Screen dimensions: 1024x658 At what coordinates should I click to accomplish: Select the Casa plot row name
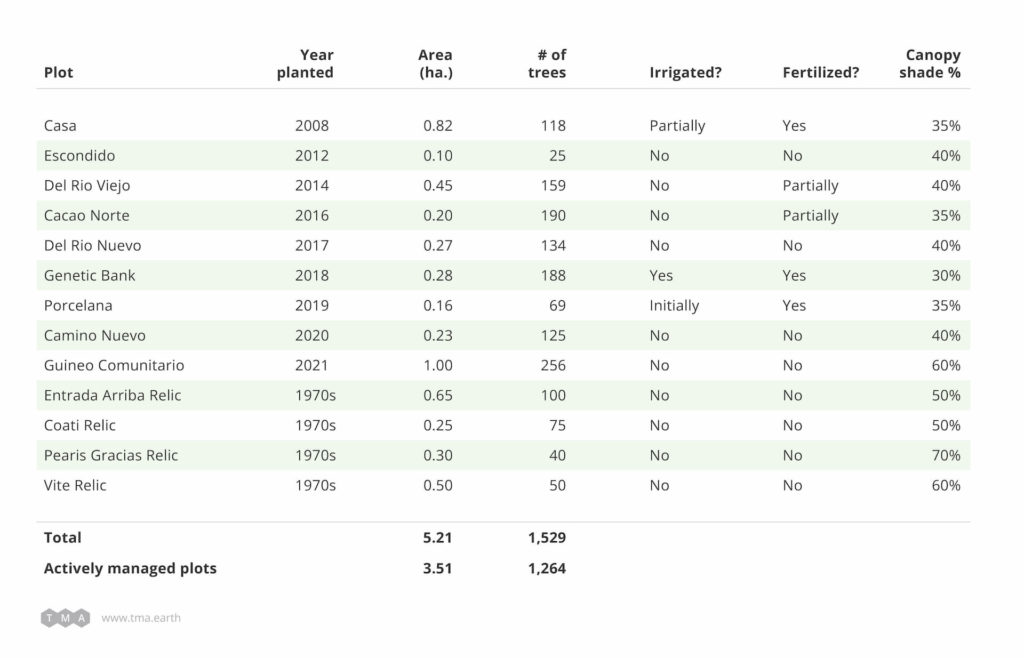coord(60,126)
